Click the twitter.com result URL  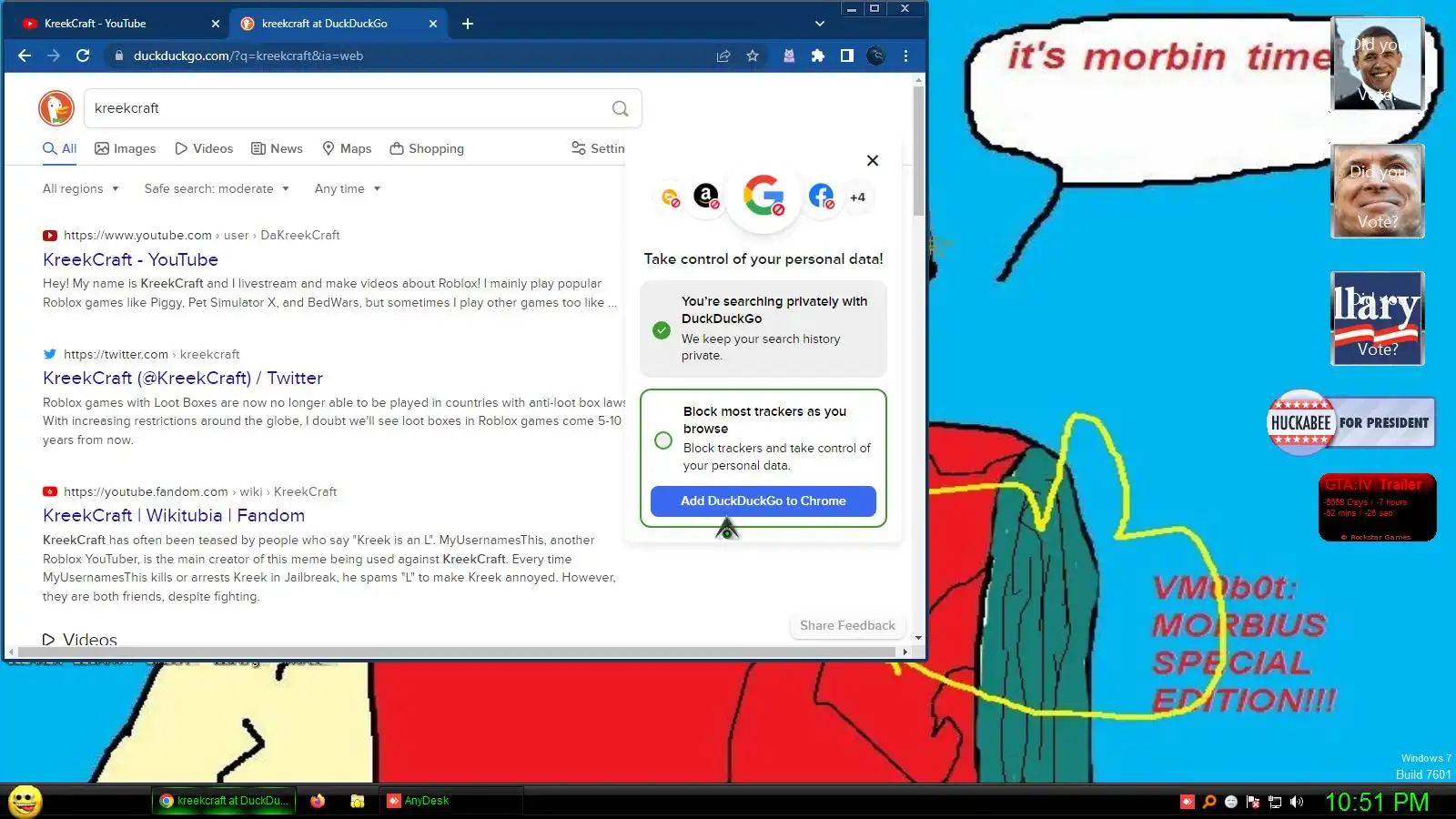tap(152, 354)
